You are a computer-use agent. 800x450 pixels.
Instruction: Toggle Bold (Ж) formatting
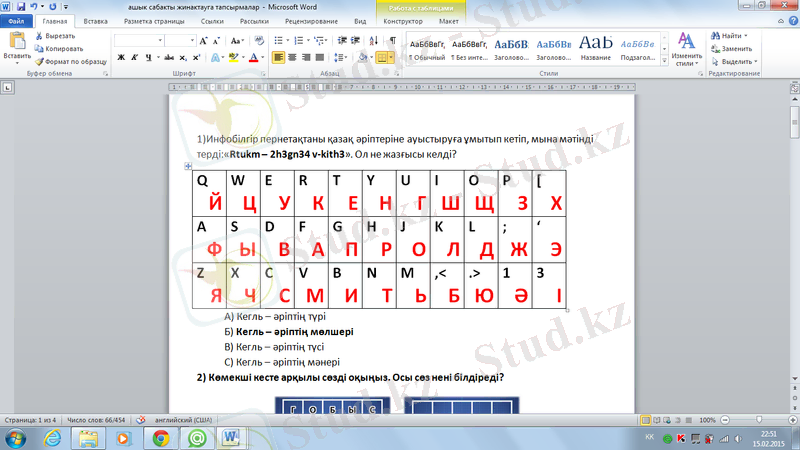click(121, 58)
